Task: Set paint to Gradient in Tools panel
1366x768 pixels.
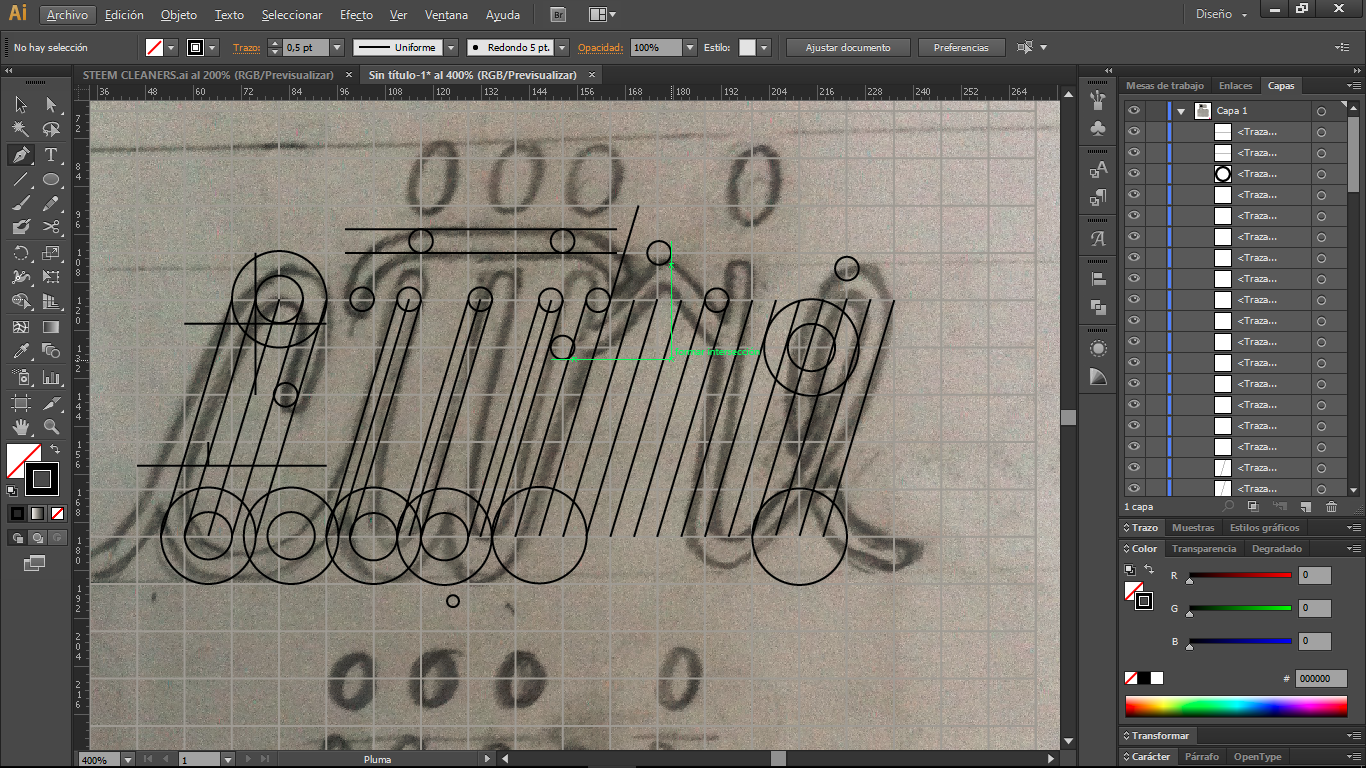Action: [37, 513]
